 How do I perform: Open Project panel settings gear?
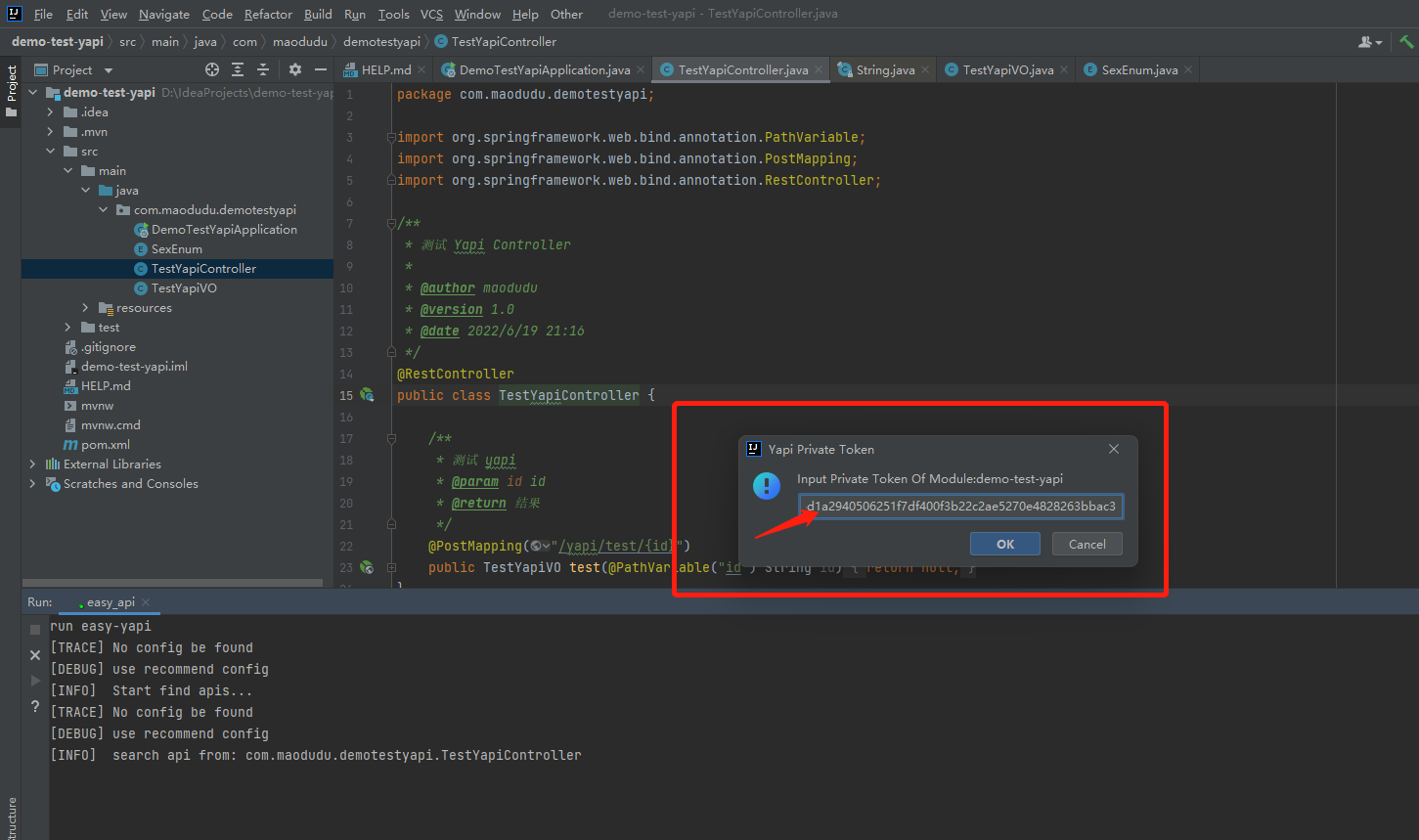tap(295, 69)
